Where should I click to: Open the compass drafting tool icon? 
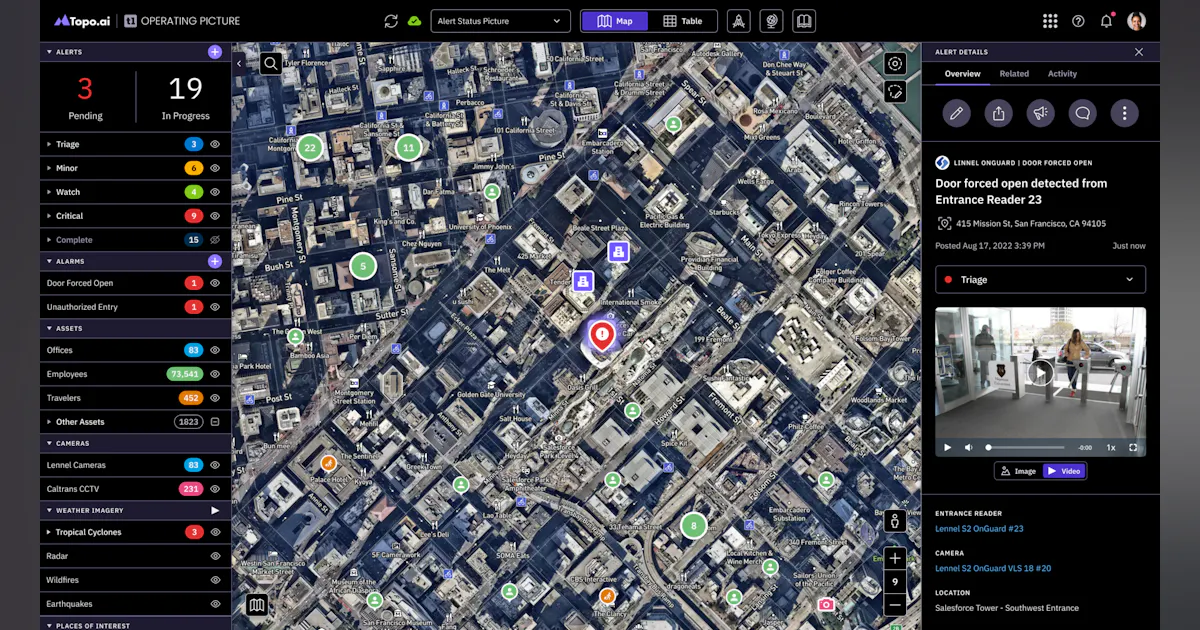click(x=739, y=21)
